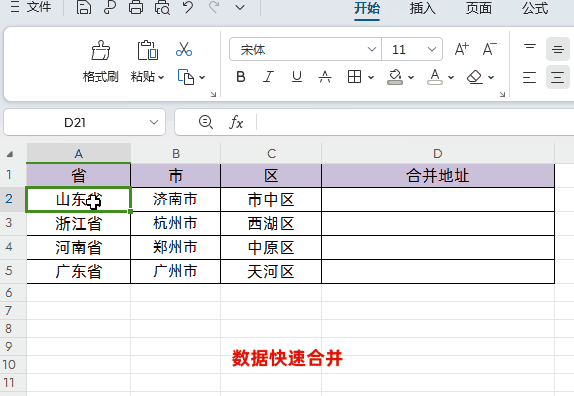Click the formula bar input area
Image resolution: width=574 pixels, height=396 pixels.
(x=415, y=122)
